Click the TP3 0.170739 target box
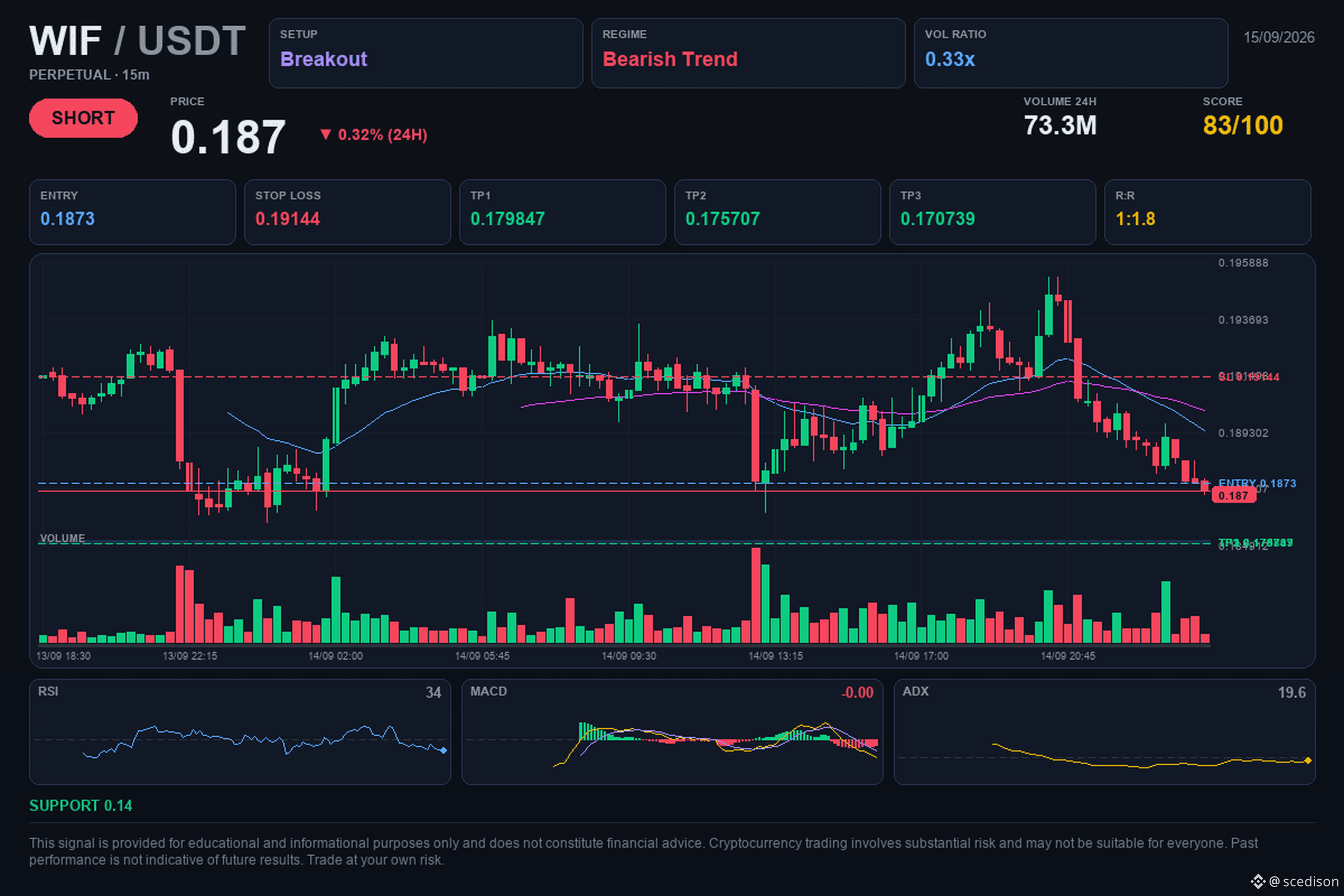The image size is (1344, 896). pyautogui.click(x=992, y=212)
